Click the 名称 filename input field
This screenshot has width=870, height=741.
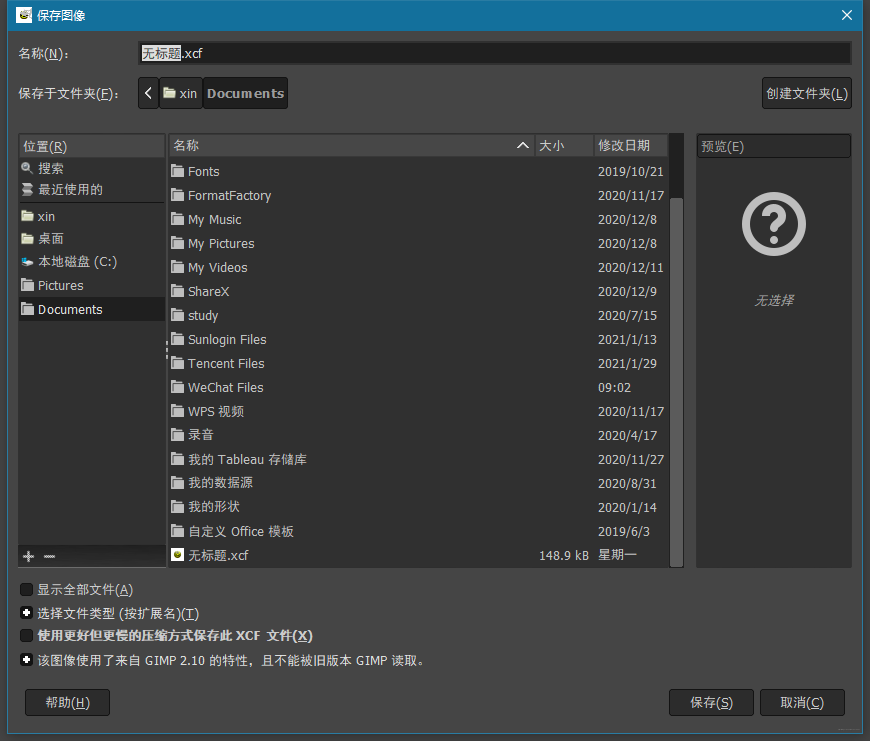(495, 53)
